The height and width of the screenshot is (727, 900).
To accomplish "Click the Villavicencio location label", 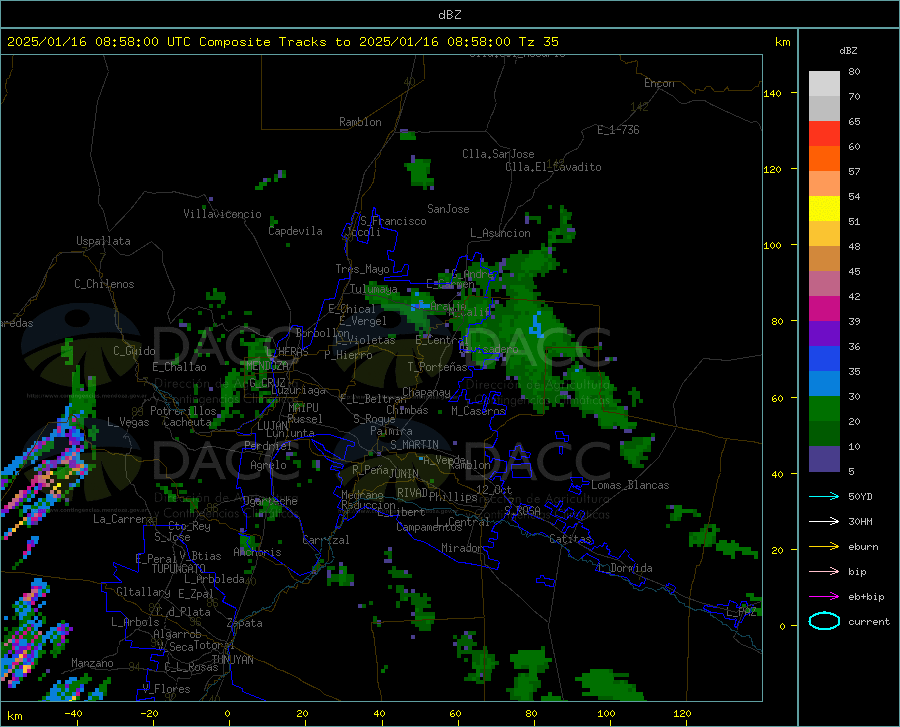I will tap(222, 214).
